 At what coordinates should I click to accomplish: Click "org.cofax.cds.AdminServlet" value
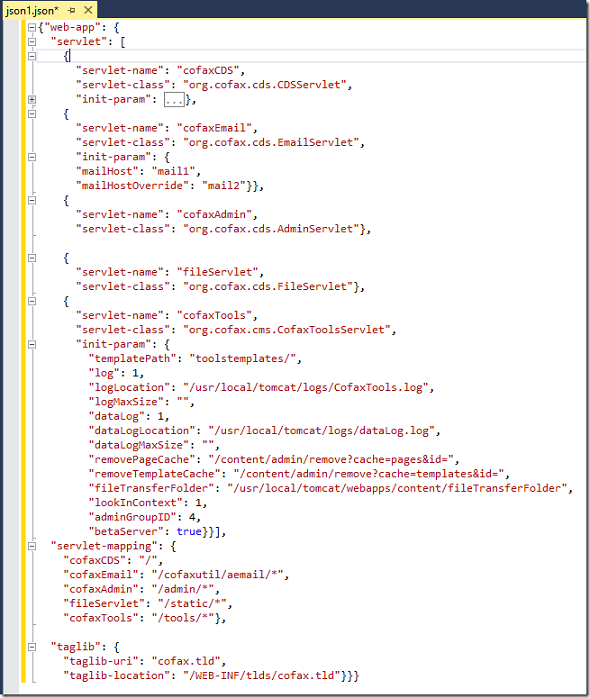click(x=272, y=229)
